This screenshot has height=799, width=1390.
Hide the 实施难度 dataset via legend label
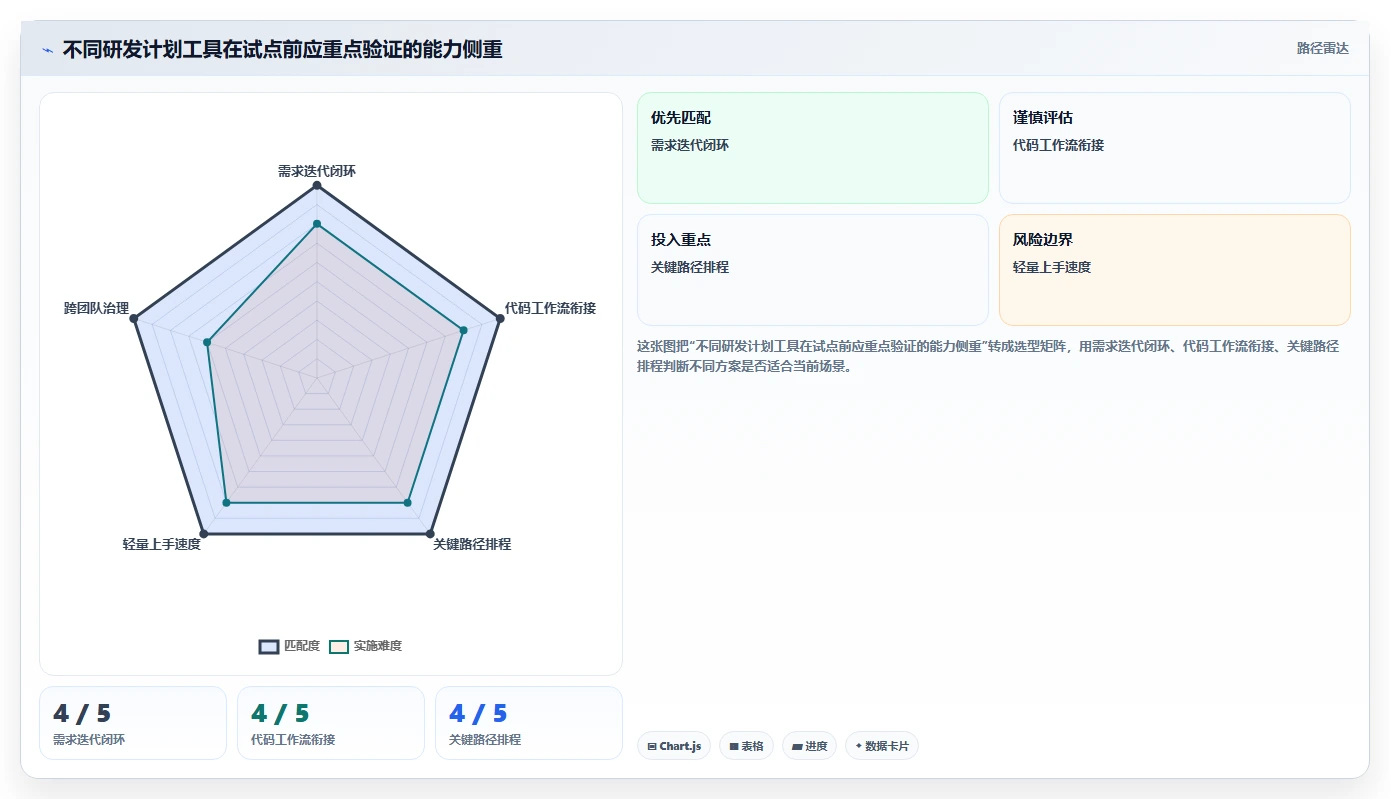pos(378,646)
